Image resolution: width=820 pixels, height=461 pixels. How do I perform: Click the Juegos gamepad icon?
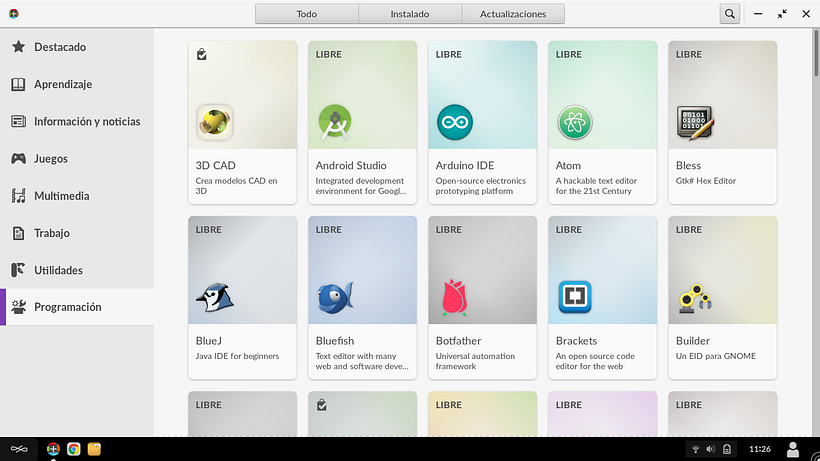pos(18,158)
